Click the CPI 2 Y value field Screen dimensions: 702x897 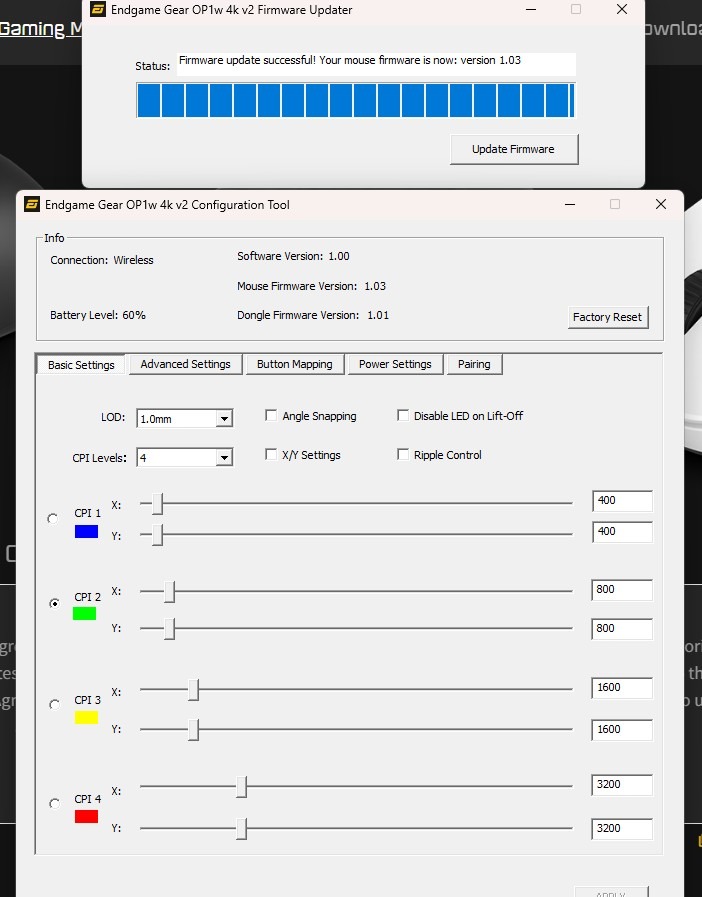622,629
